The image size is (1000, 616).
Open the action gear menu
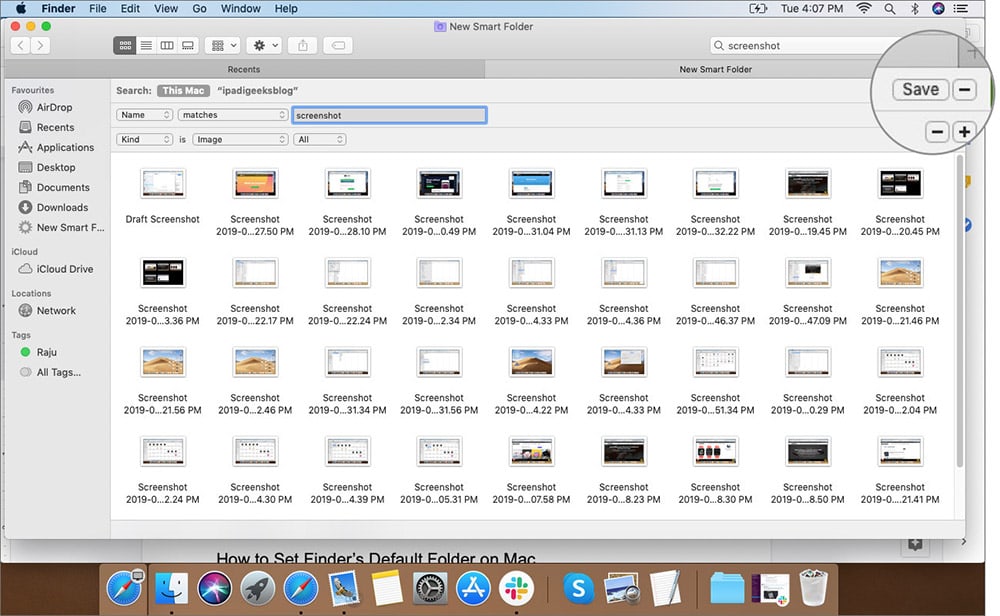click(262, 44)
